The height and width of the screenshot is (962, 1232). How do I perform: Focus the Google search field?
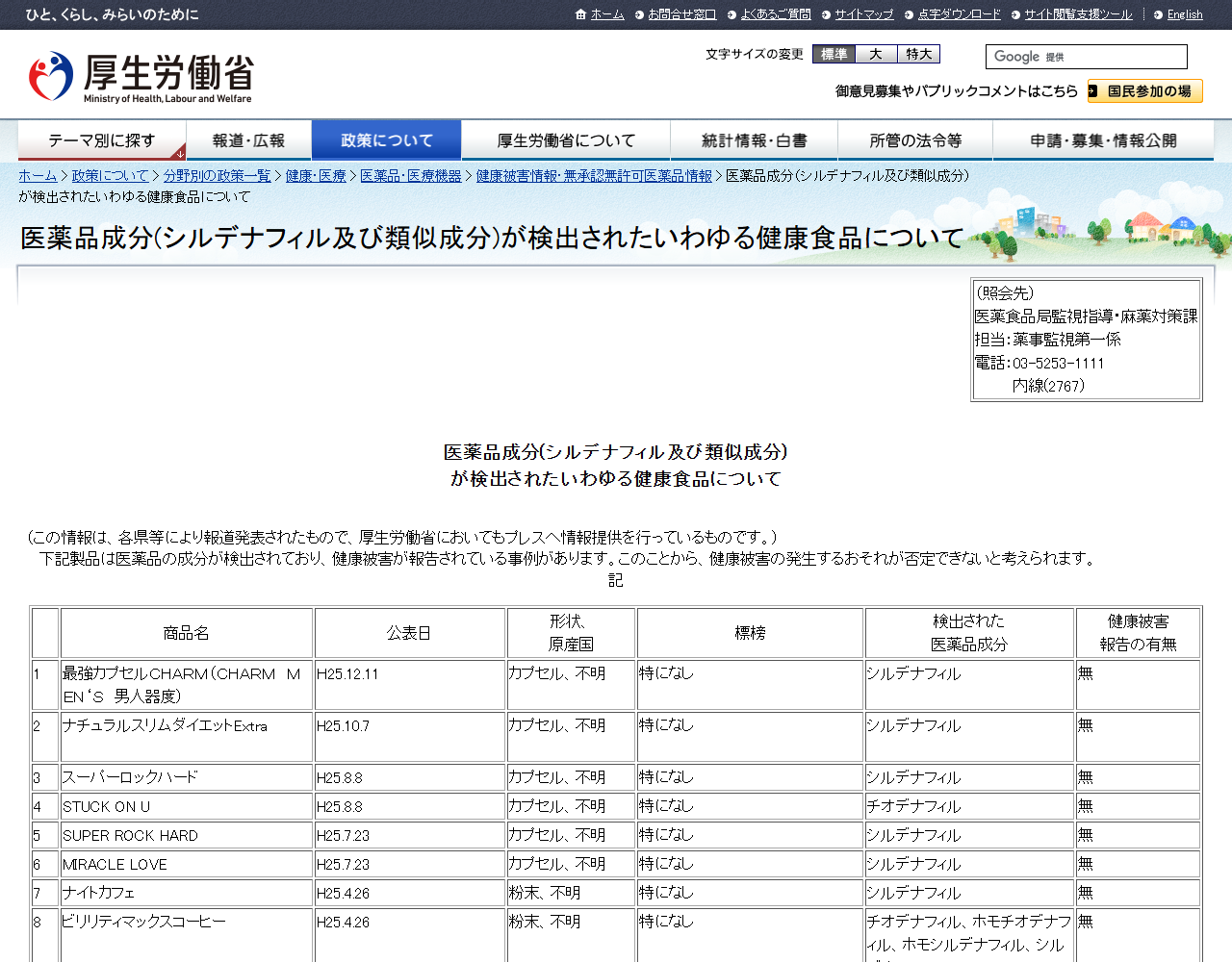point(1086,57)
